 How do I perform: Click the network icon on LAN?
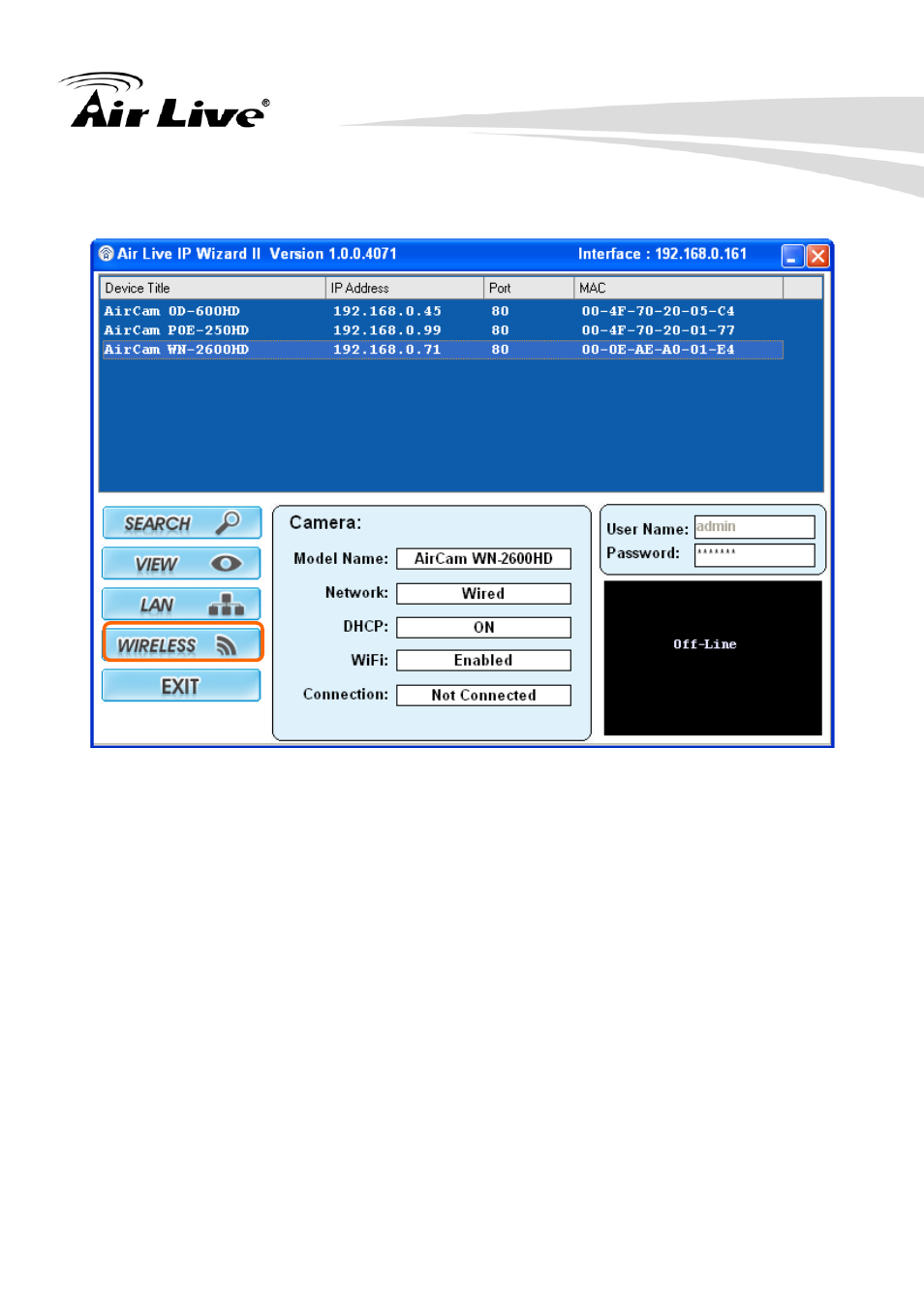(x=227, y=605)
